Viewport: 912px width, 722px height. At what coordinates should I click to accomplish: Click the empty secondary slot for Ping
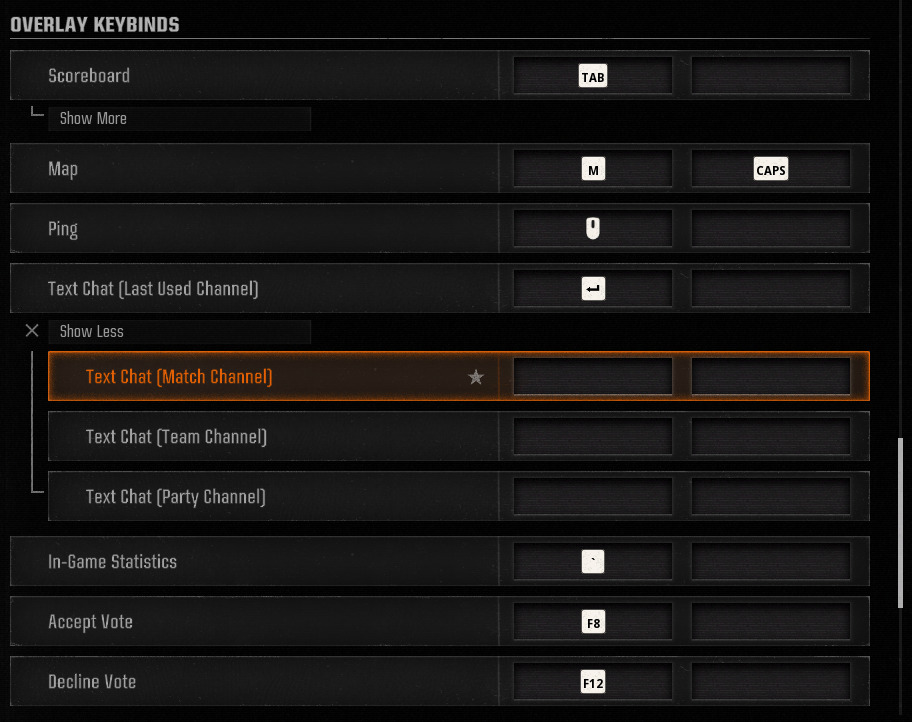(770, 227)
